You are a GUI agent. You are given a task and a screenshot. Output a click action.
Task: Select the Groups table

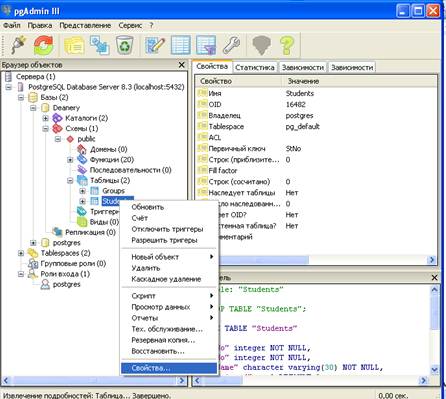click(x=113, y=191)
